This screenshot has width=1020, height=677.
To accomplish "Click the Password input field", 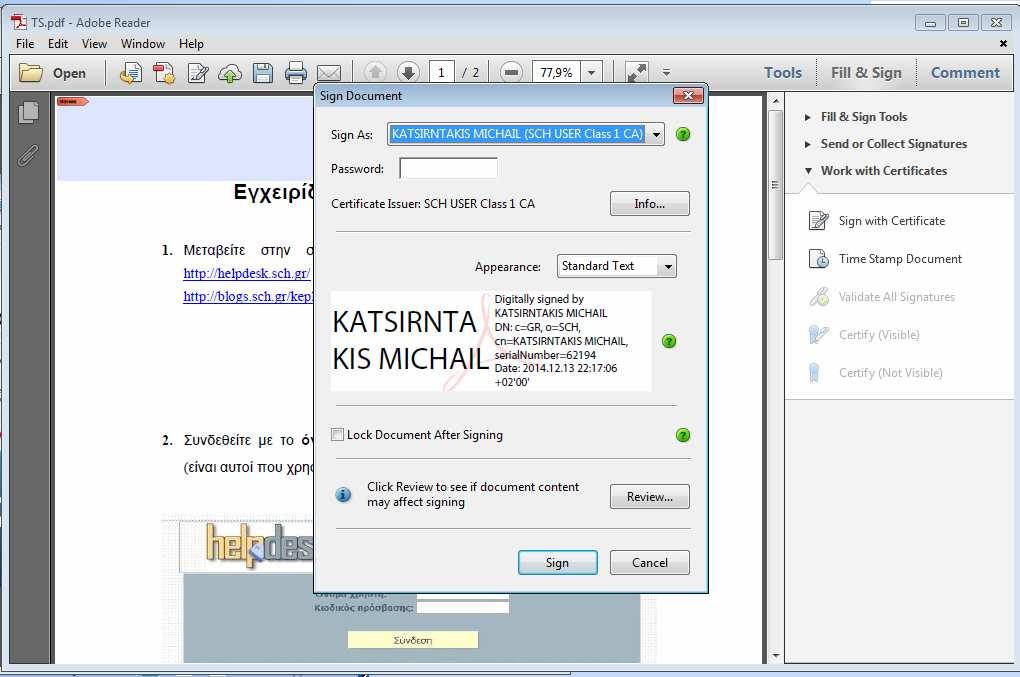I will 448,168.
